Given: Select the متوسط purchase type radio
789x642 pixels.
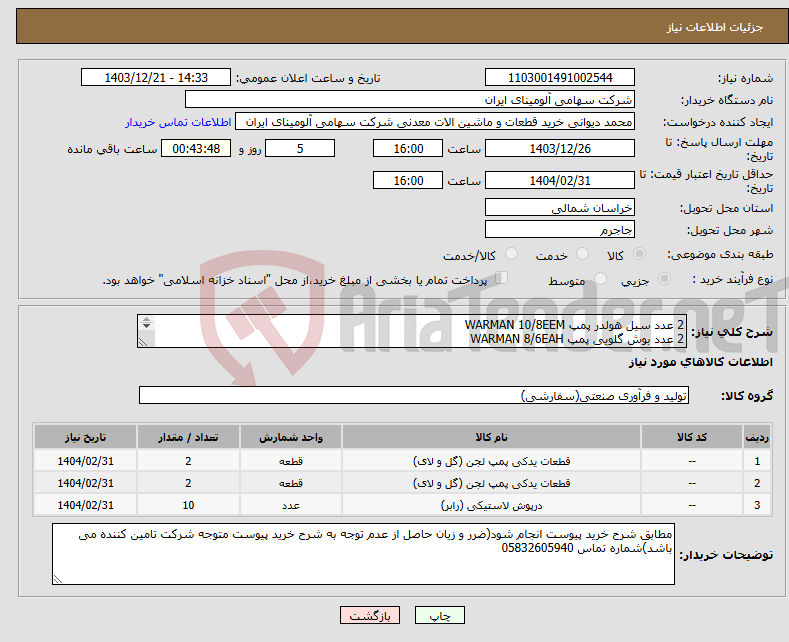Looking at the screenshot, I should click(600, 278).
